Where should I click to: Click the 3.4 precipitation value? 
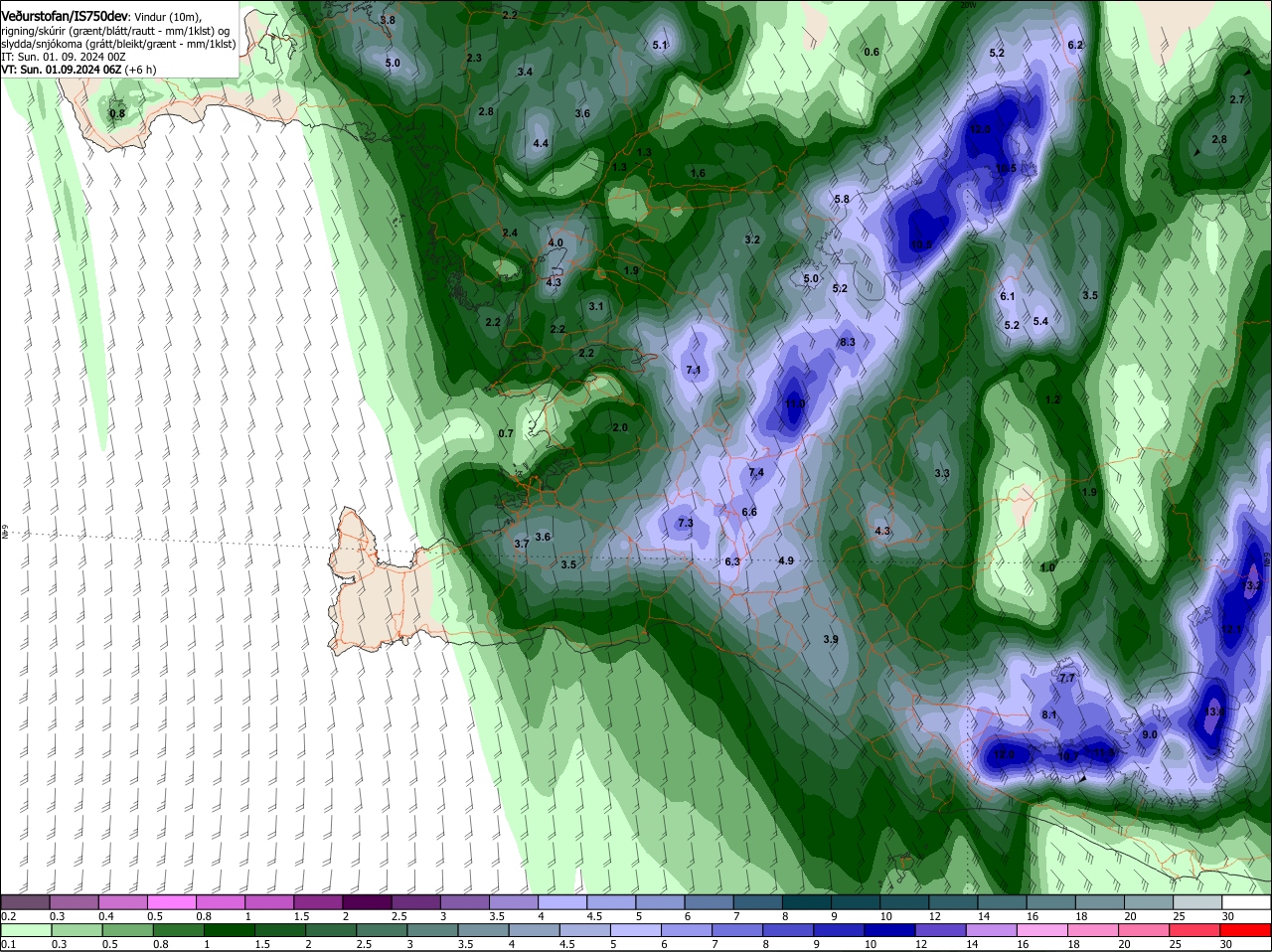pos(525,72)
